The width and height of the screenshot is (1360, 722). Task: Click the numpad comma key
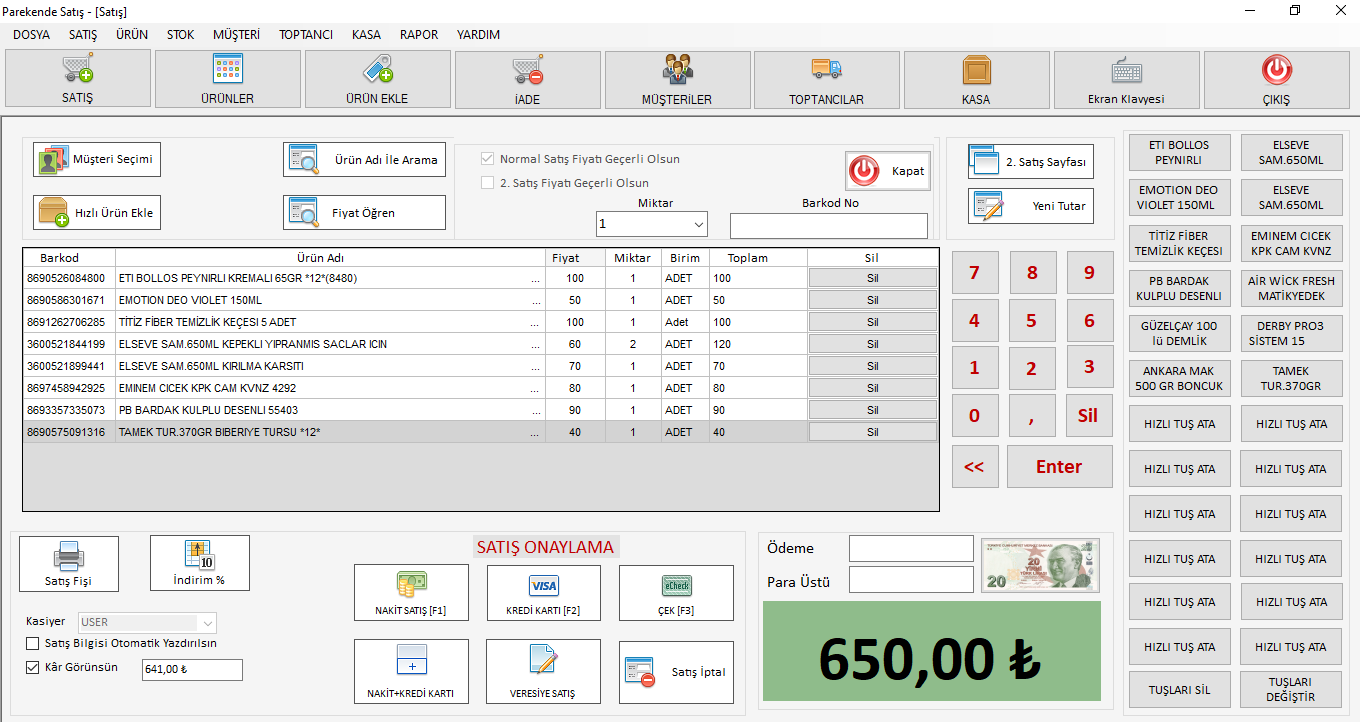point(1032,415)
